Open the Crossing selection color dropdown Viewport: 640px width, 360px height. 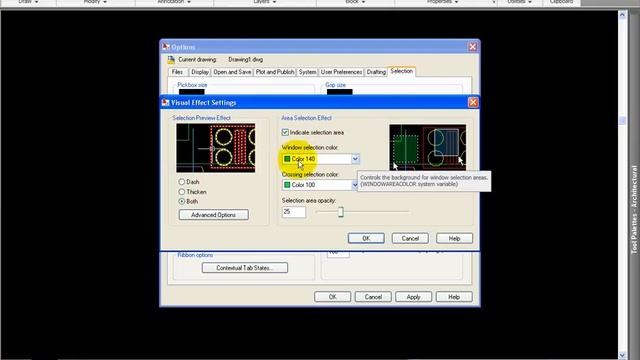(355, 185)
